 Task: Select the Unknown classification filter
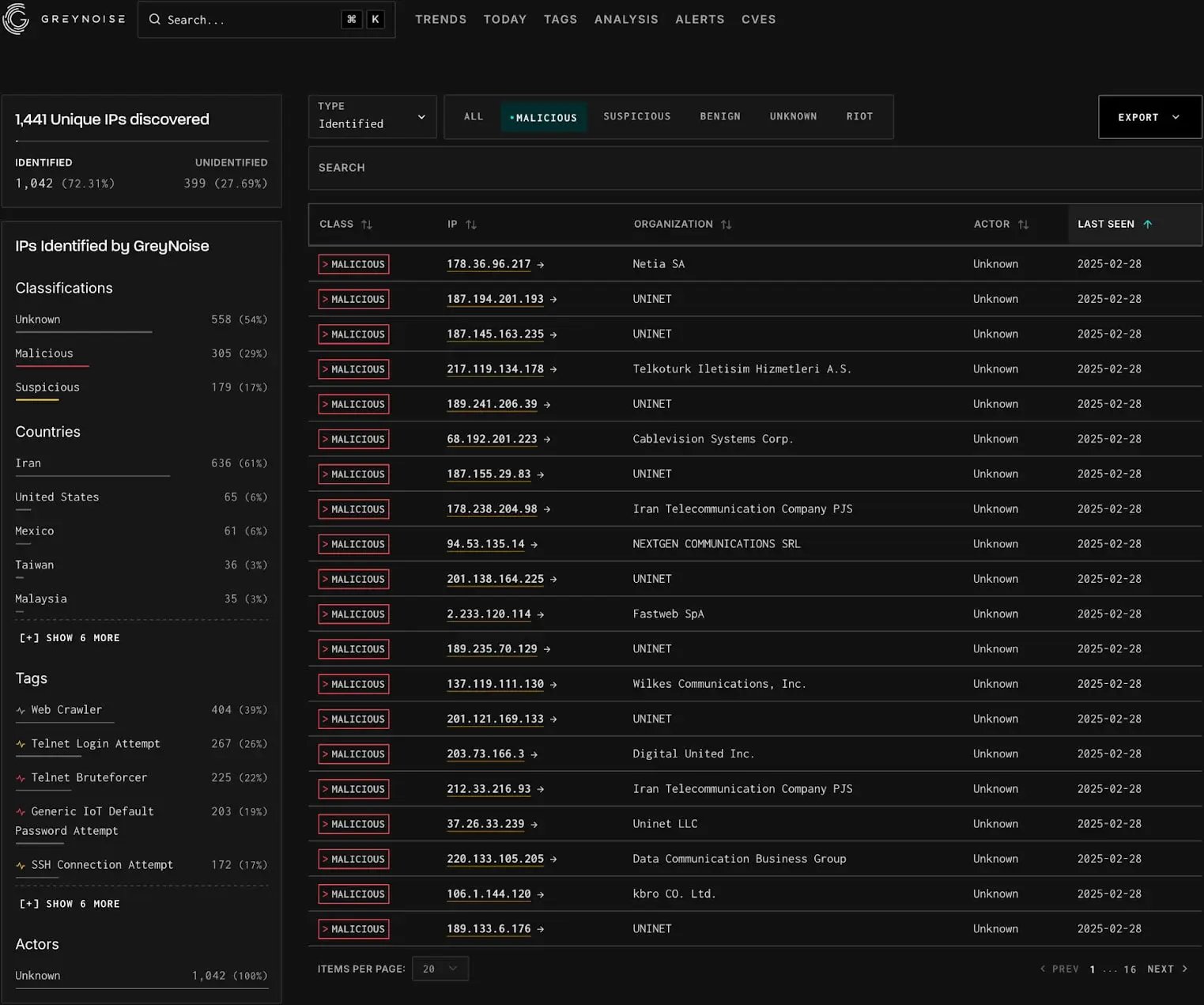pyautogui.click(x=794, y=116)
